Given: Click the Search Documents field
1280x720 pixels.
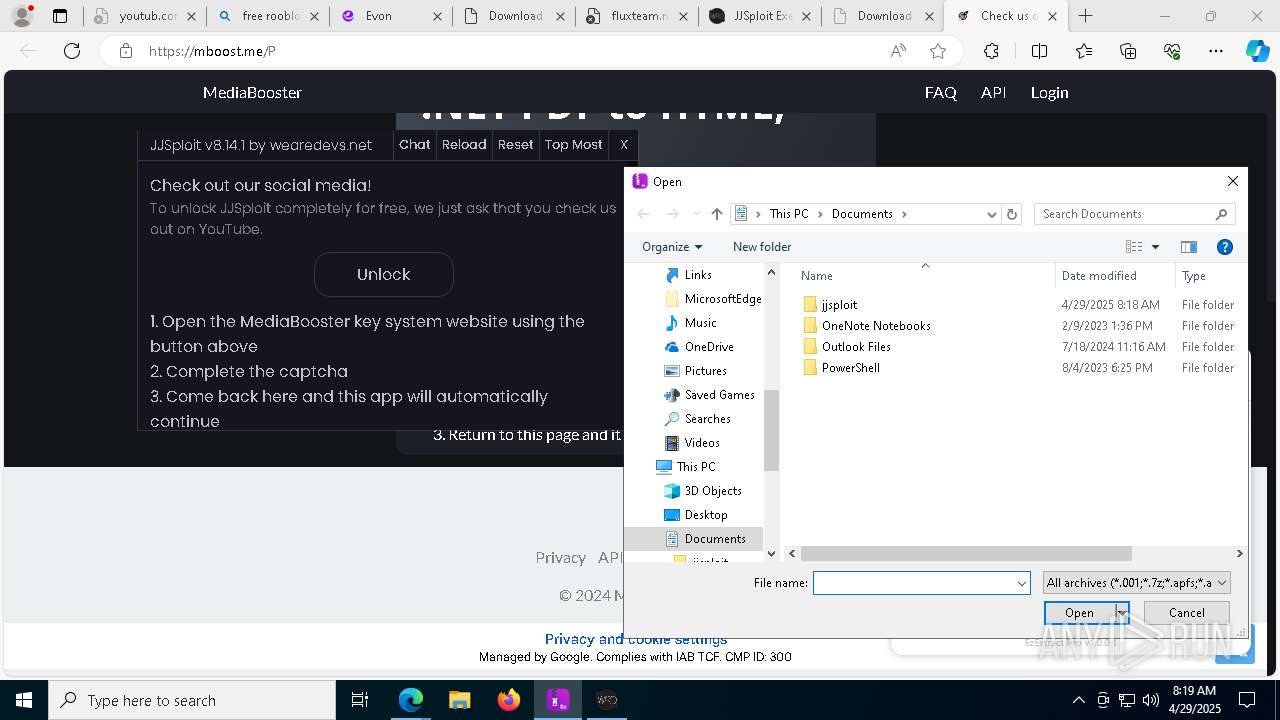Looking at the screenshot, I should [x=1135, y=214].
